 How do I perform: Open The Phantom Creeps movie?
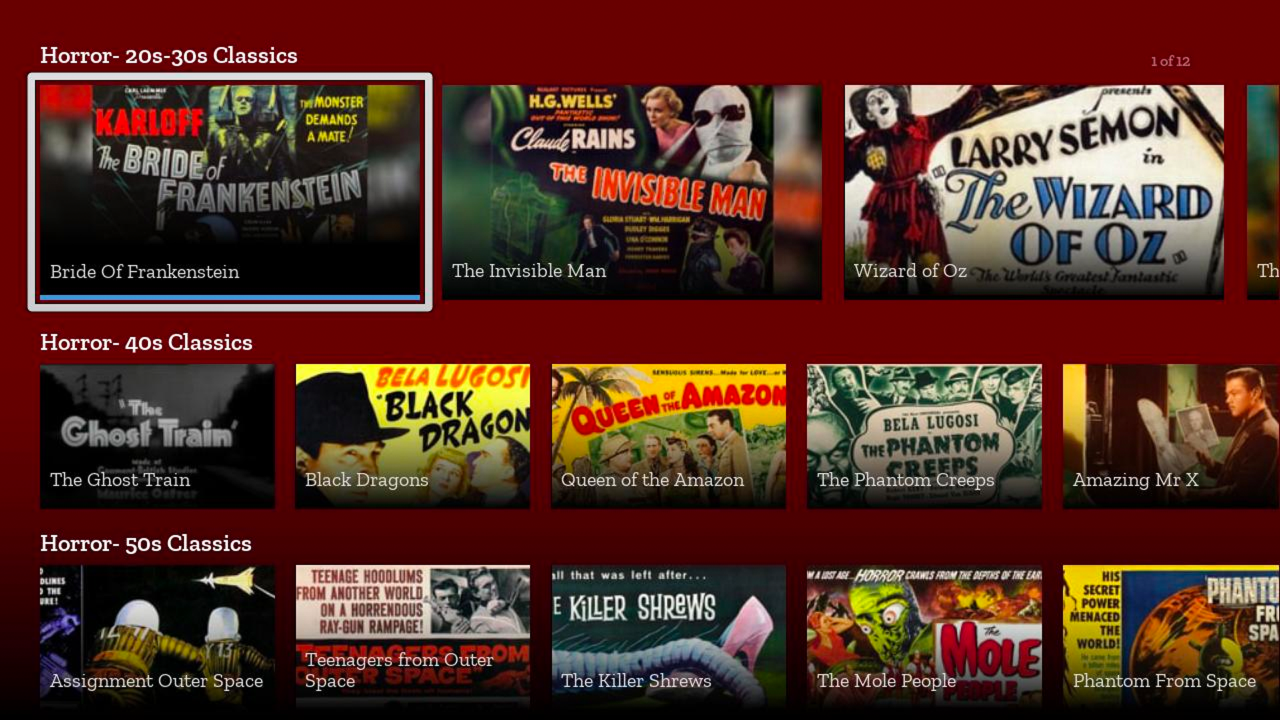coord(925,436)
